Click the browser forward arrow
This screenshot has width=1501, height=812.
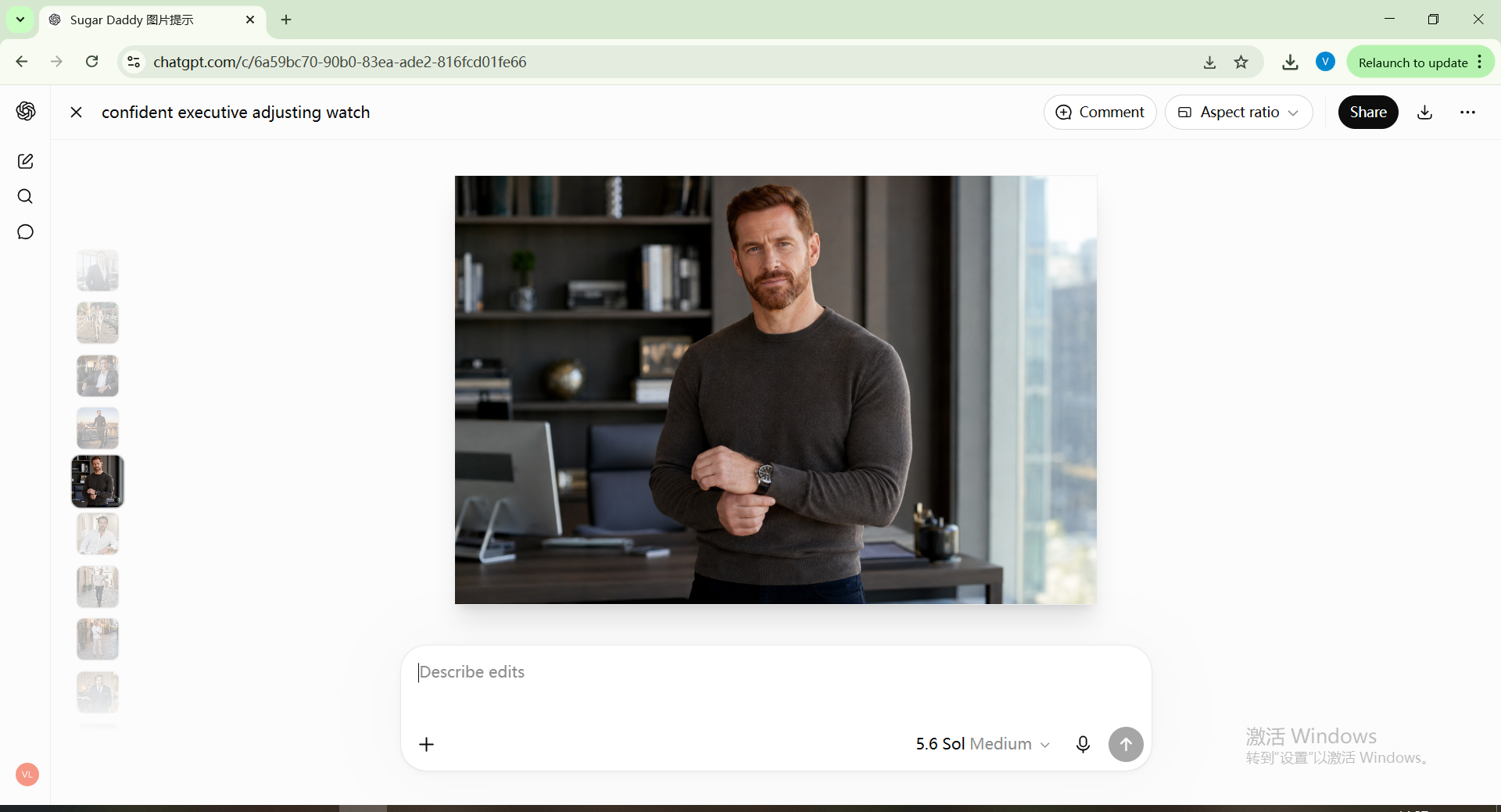(56, 62)
